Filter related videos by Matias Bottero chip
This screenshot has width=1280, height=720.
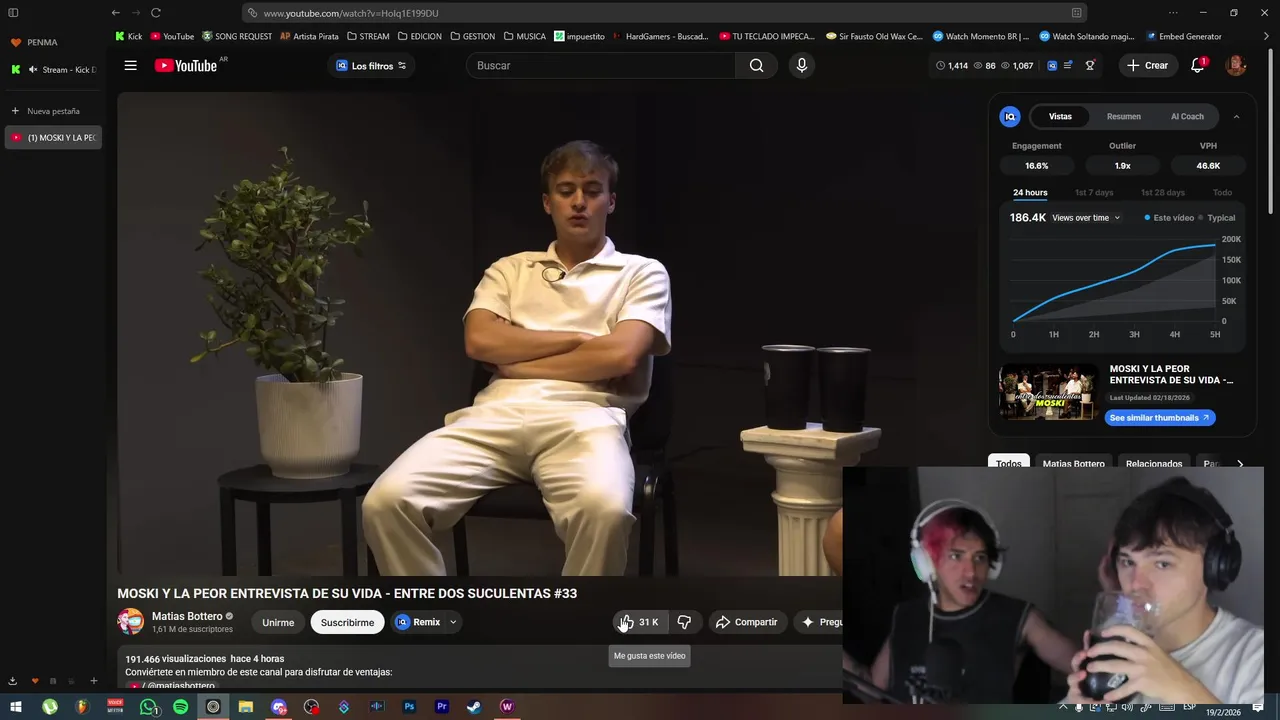click(x=1073, y=464)
